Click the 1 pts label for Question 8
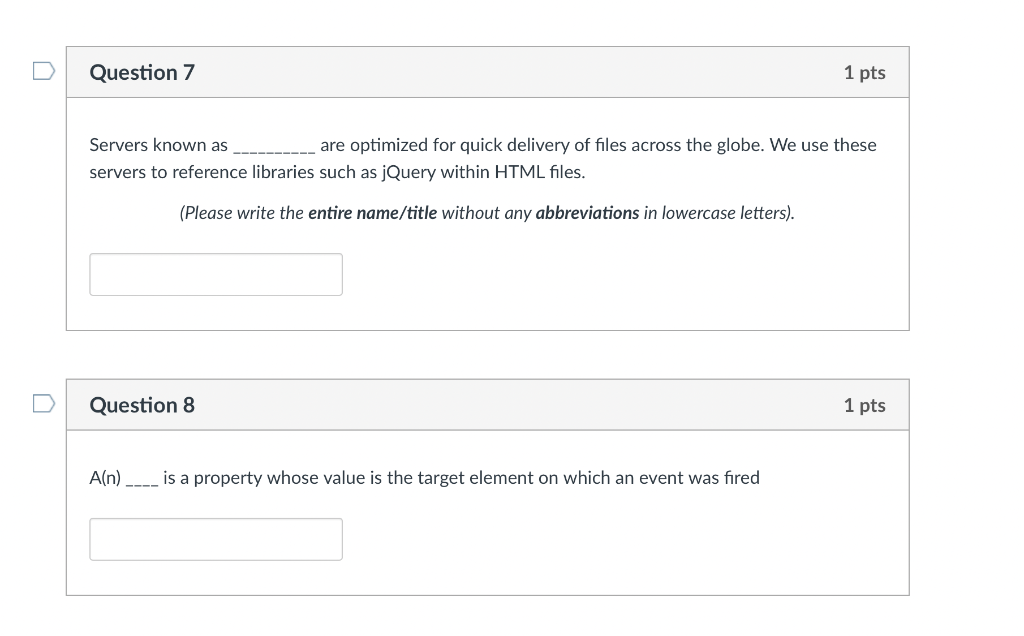Screen dimensions: 1024x636 coord(864,405)
